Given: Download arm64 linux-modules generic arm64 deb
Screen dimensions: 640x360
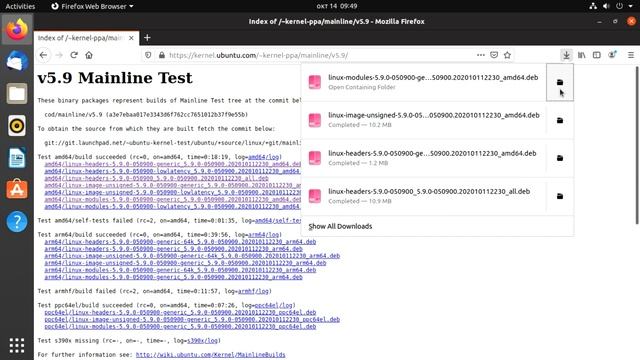Looking at the screenshot, I should [173, 277].
